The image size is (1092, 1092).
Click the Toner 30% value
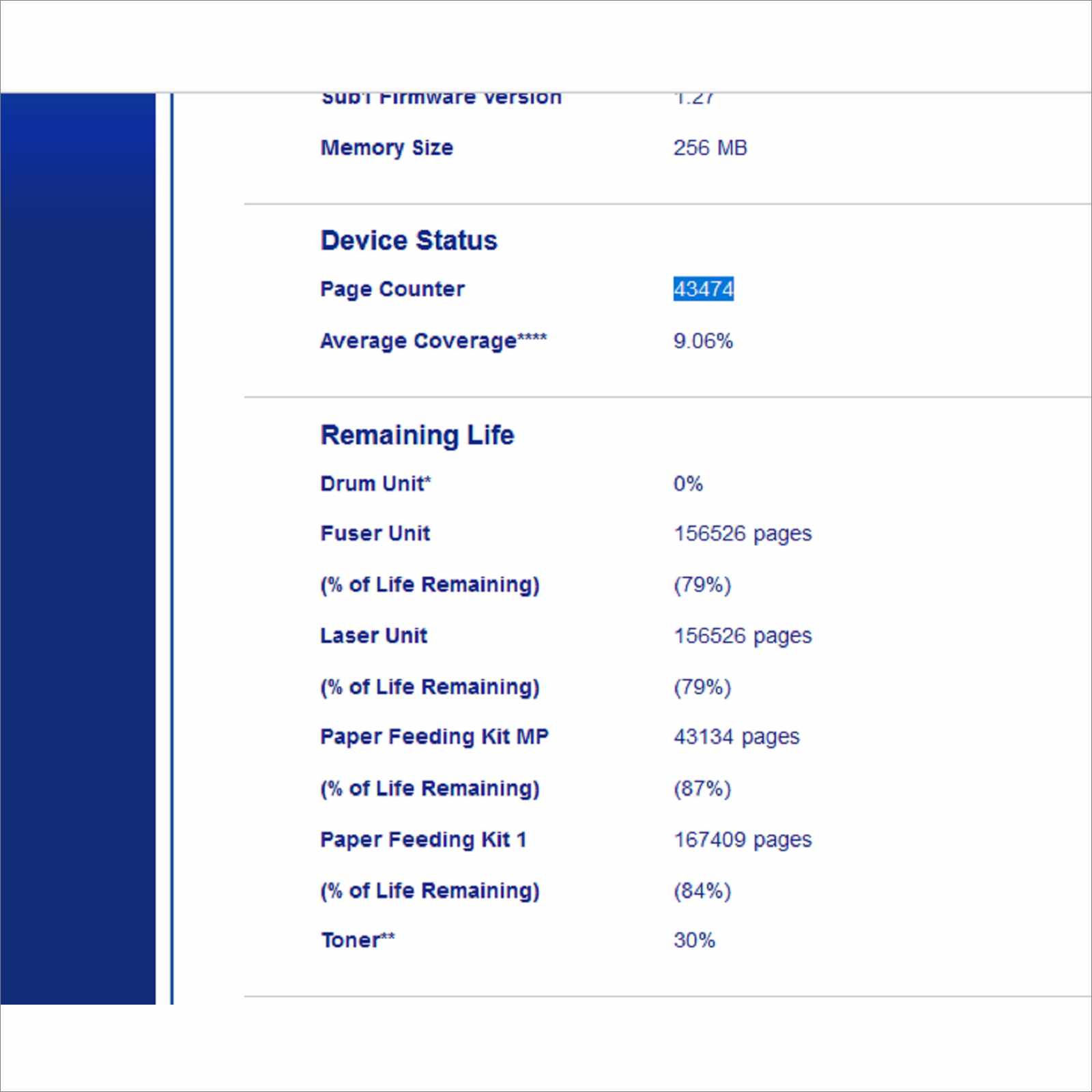(x=694, y=940)
